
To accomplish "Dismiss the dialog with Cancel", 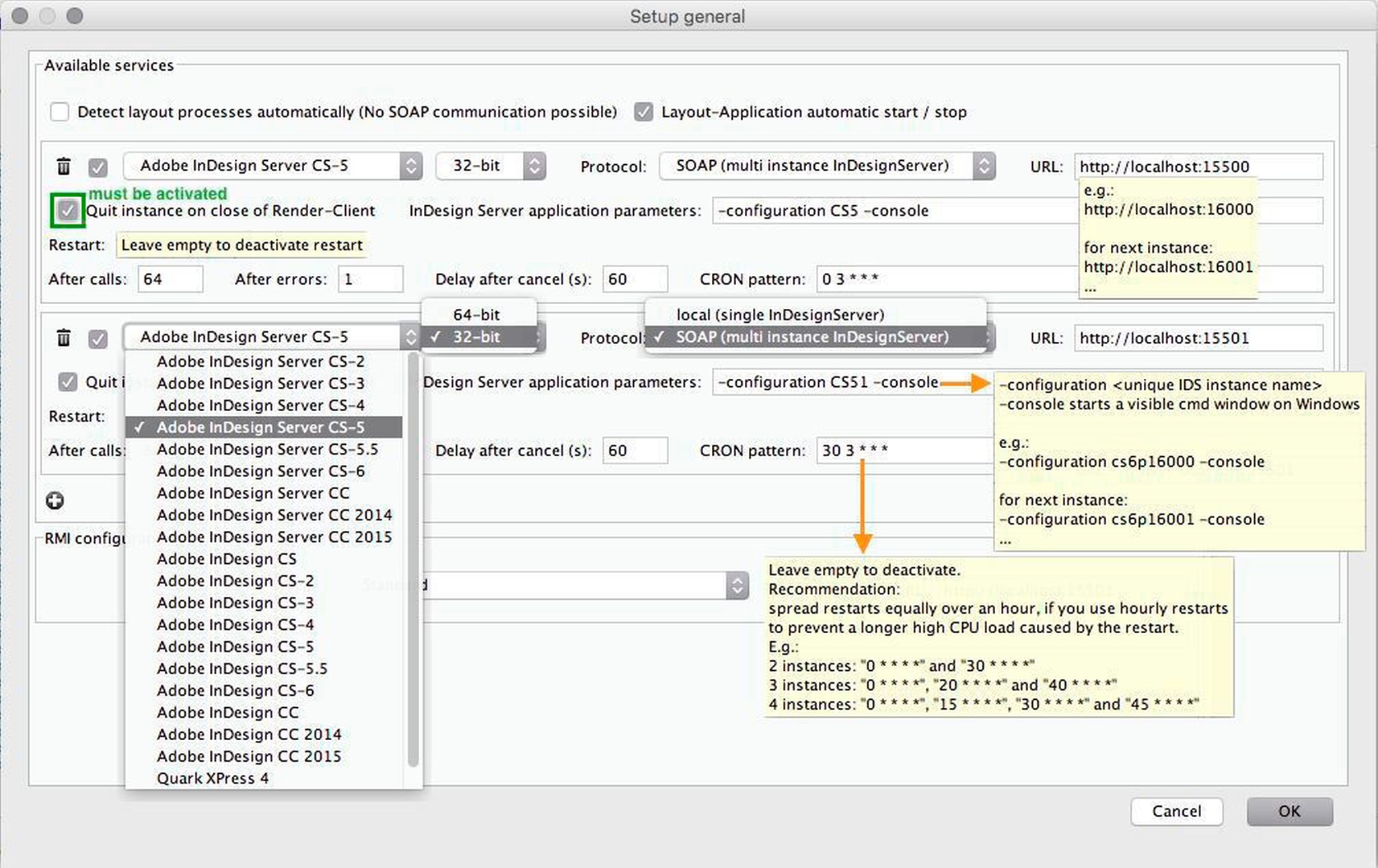I will (x=1176, y=811).
